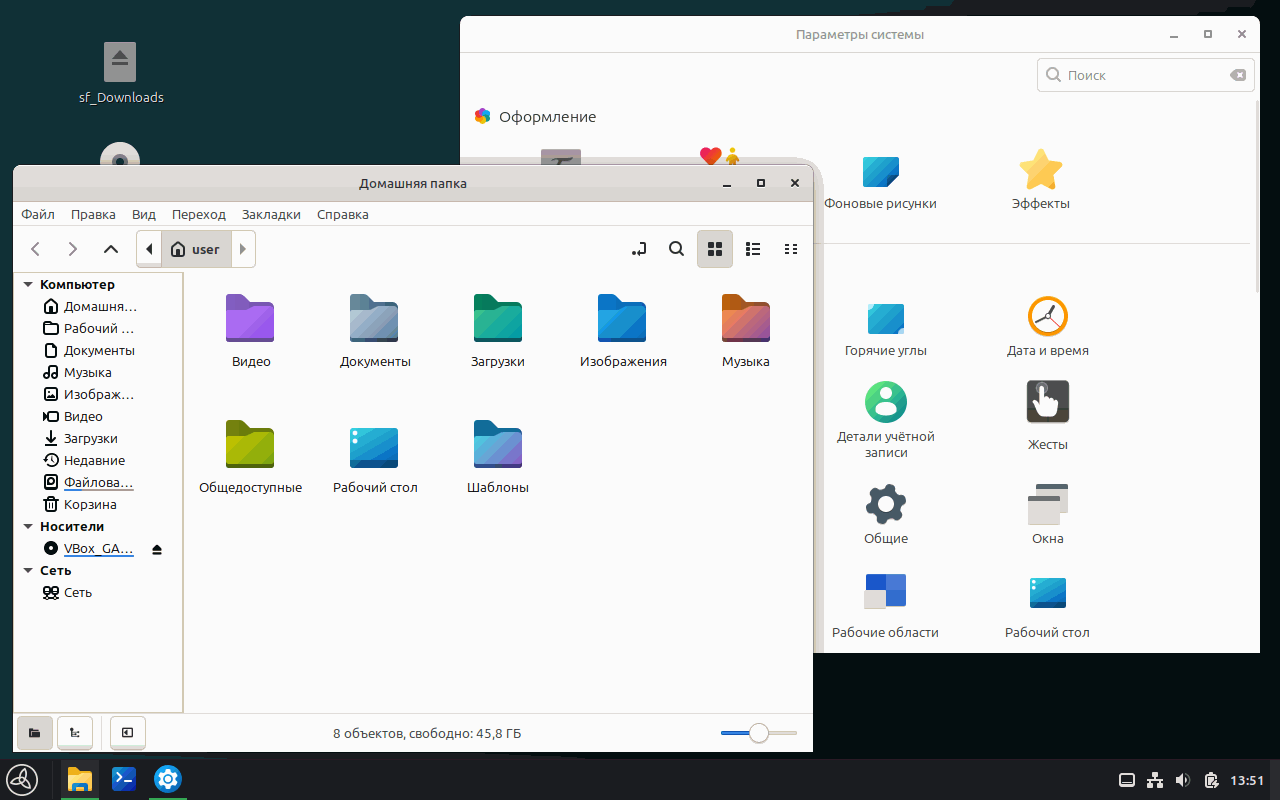Open the Жесты settings icon
Viewport: 1280px width, 800px height.
[x=1047, y=402]
